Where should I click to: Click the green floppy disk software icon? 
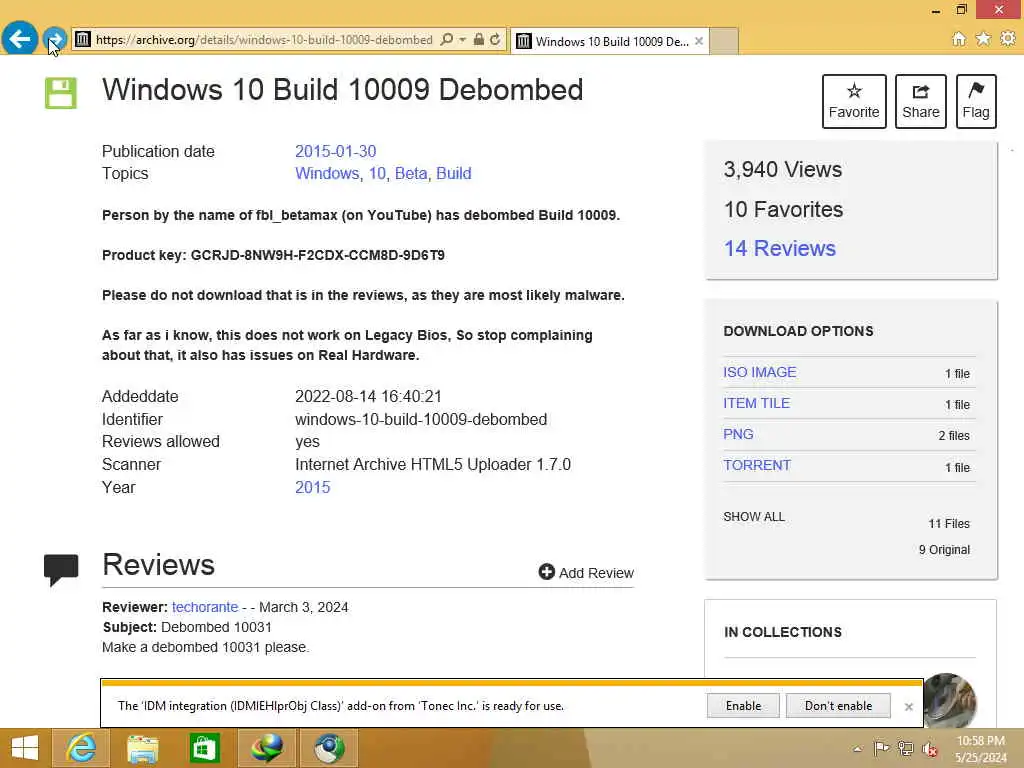pyautogui.click(x=61, y=93)
